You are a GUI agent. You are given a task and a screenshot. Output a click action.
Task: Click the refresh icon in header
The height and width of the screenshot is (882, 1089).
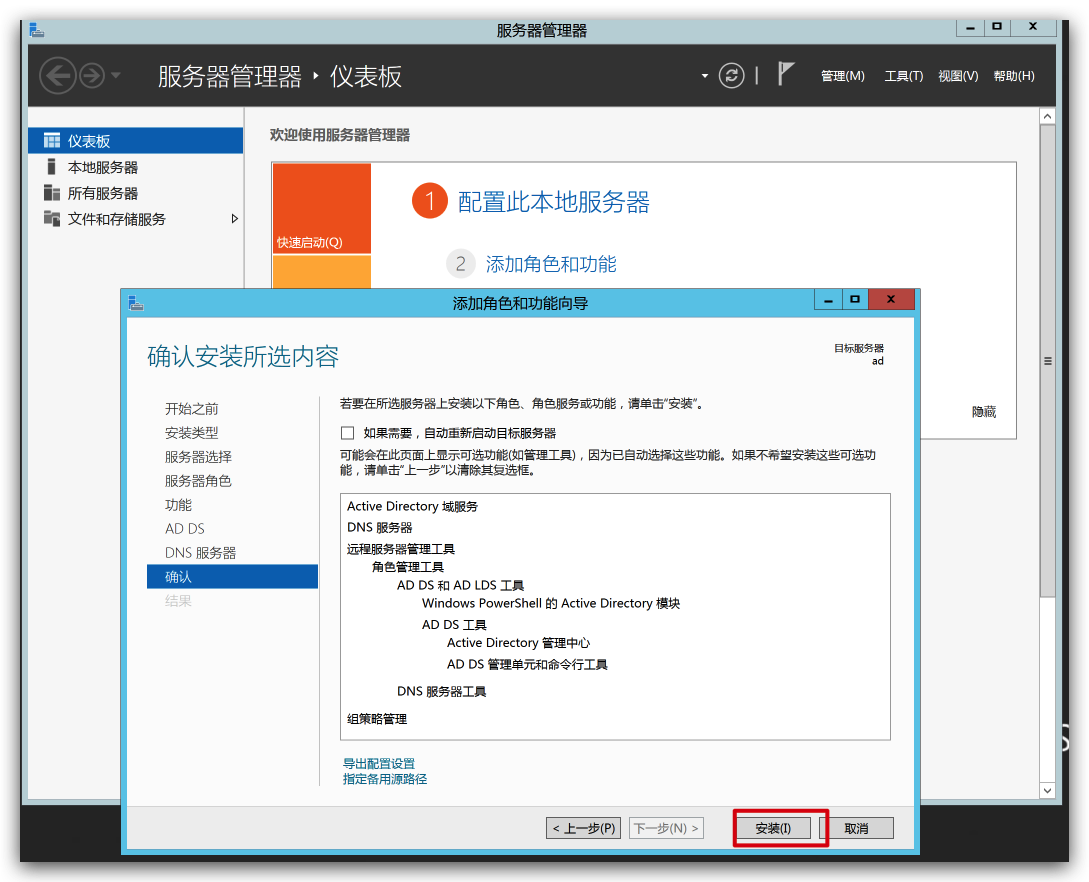tap(732, 76)
